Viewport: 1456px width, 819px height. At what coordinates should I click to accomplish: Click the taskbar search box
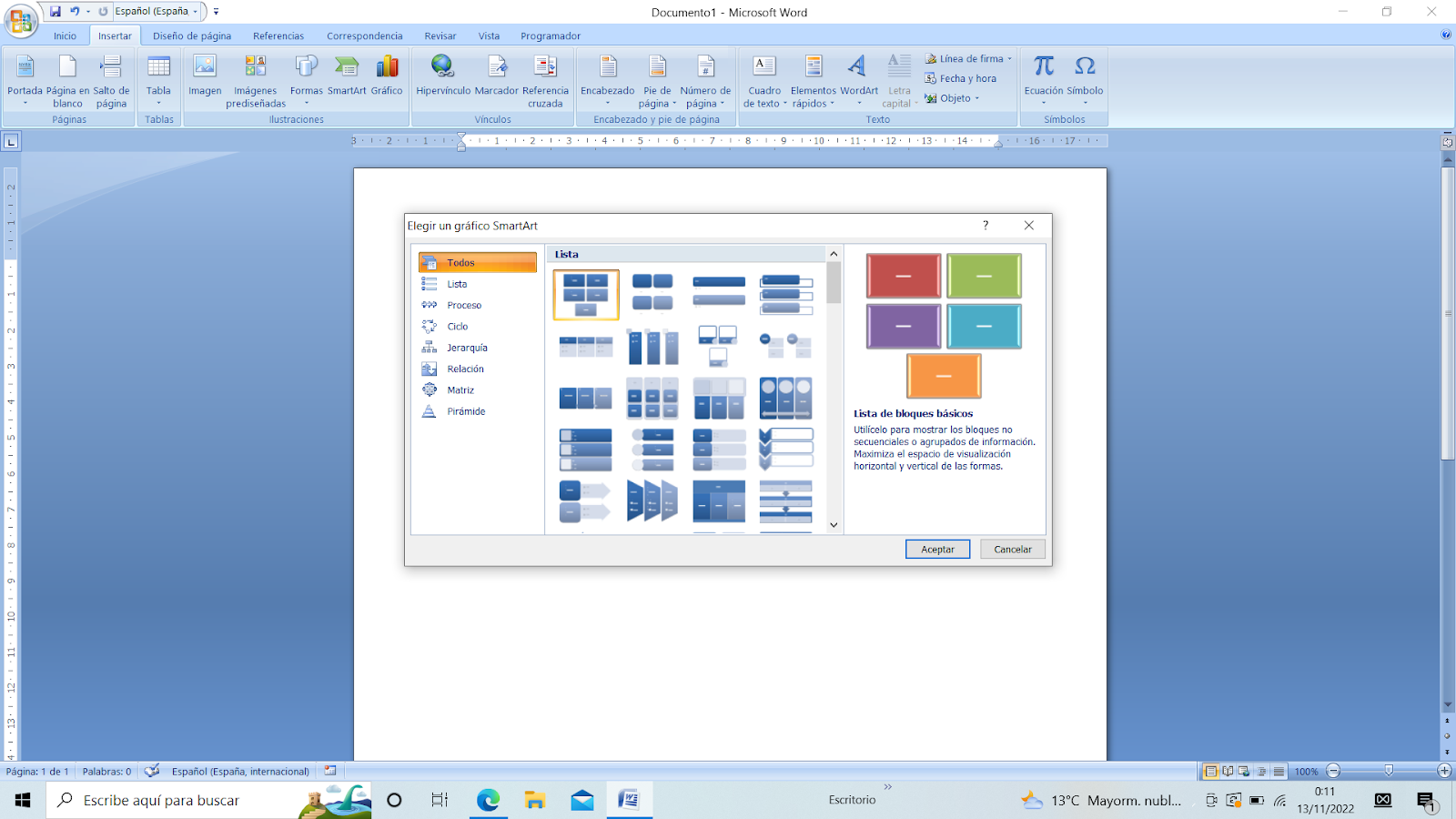[209, 800]
